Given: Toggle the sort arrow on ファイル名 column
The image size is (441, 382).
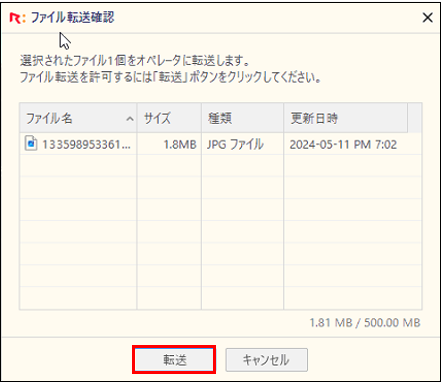Looking at the screenshot, I should click(x=130, y=118).
